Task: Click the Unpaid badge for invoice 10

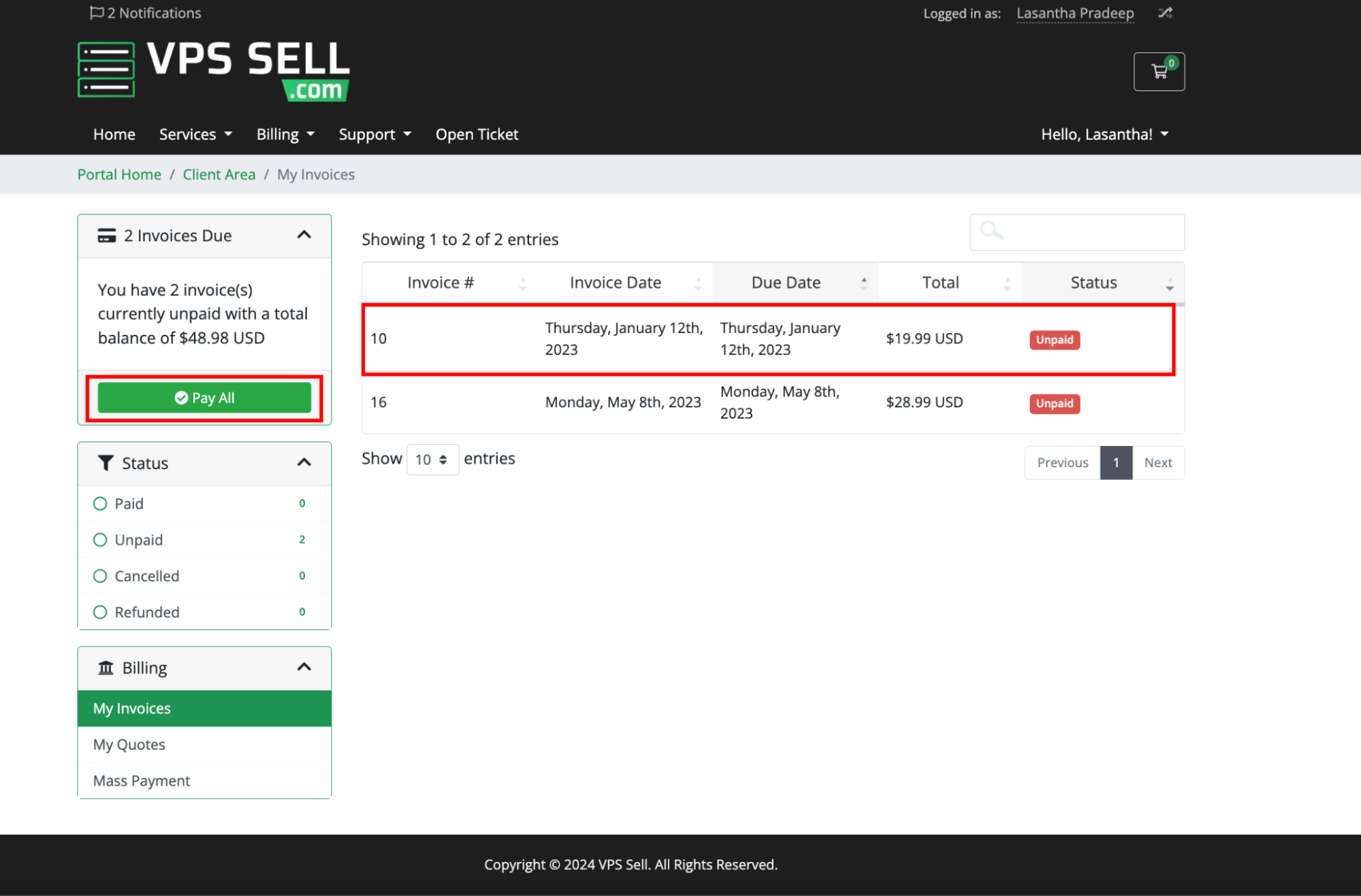Action: [x=1055, y=340]
